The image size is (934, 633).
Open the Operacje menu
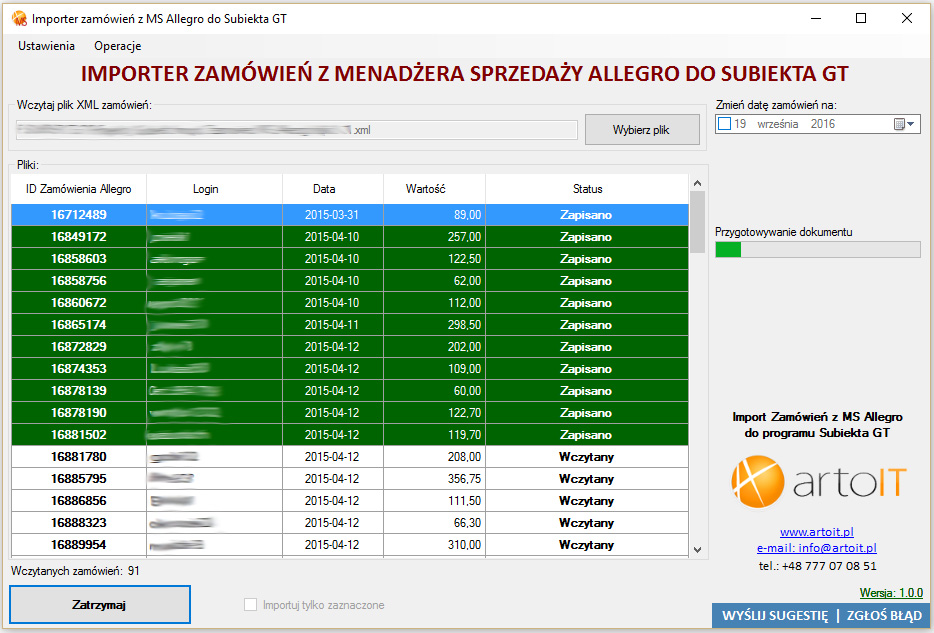pyautogui.click(x=117, y=46)
